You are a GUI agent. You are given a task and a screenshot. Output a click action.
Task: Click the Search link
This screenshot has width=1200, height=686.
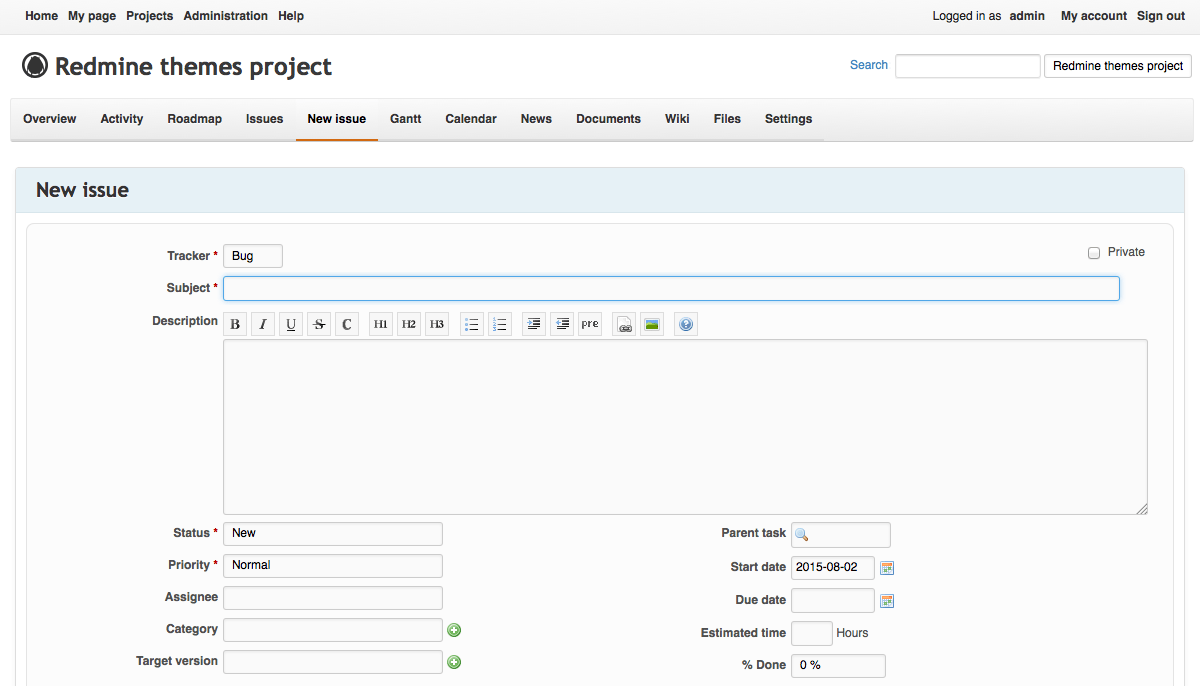(x=869, y=65)
